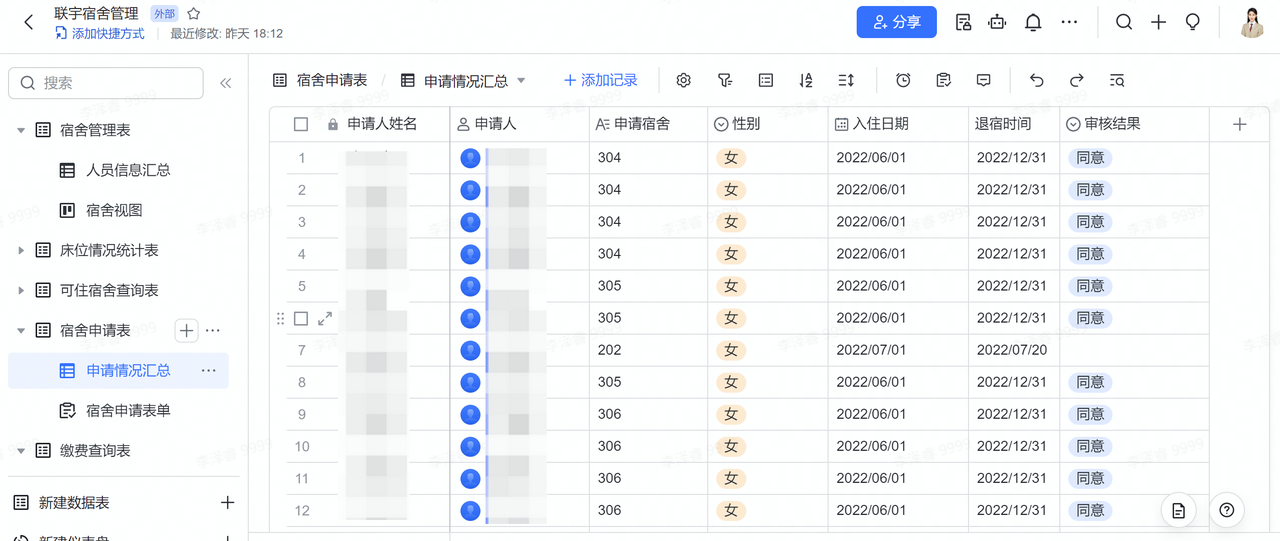Click the blue 分享 share button

tap(896, 22)
